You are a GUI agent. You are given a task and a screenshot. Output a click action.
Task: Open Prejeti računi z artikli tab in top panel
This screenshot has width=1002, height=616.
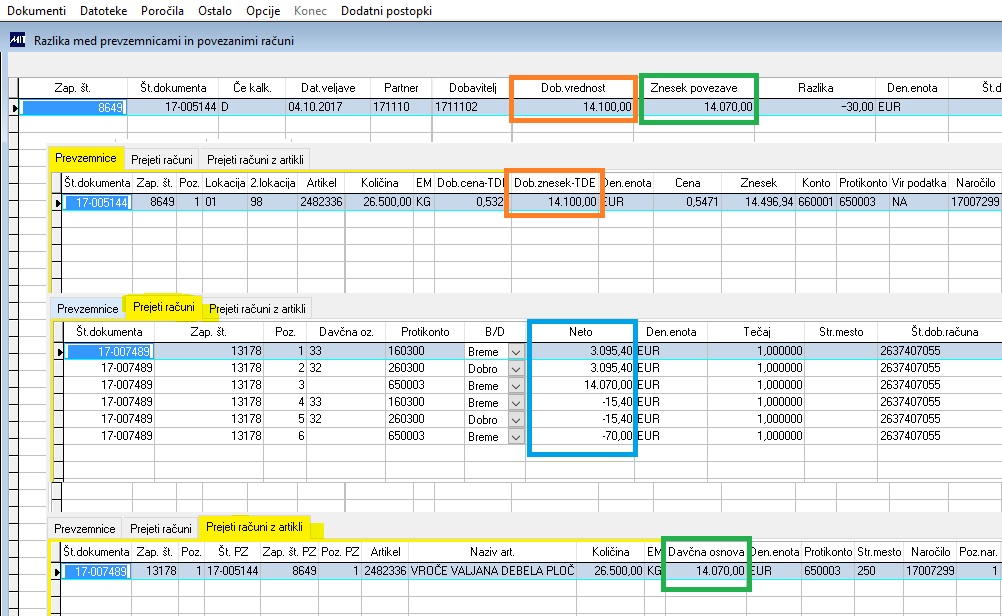[x=255, y=160]
